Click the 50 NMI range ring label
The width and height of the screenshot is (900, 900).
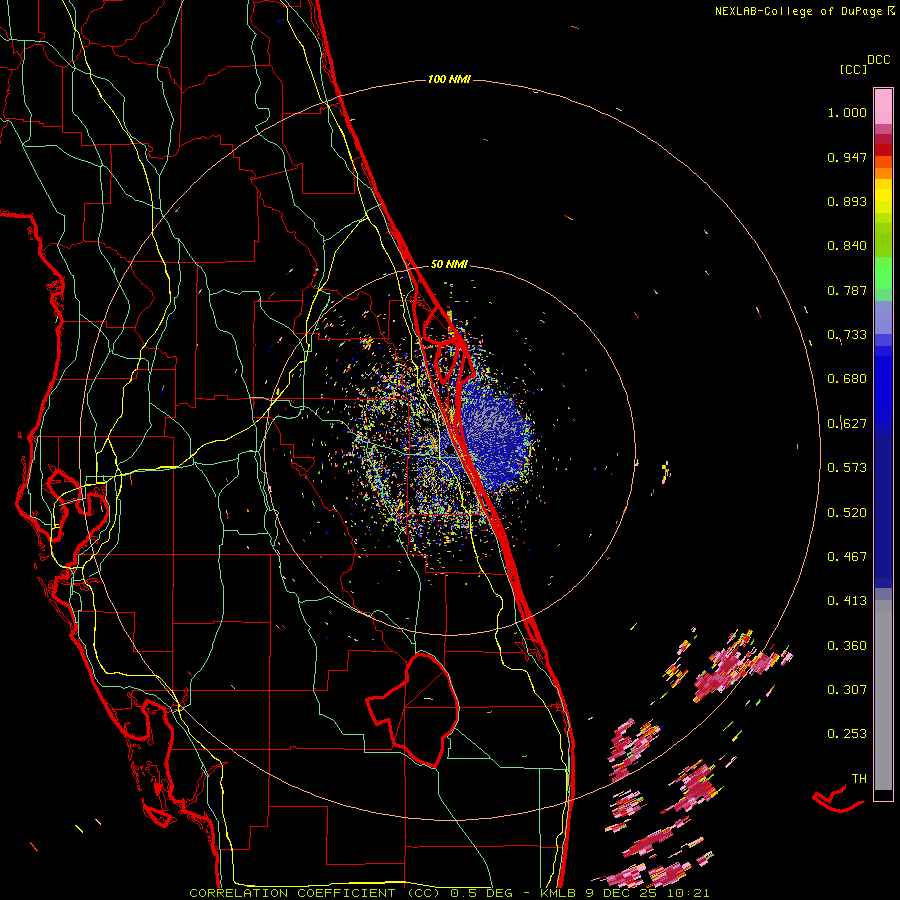449,264
